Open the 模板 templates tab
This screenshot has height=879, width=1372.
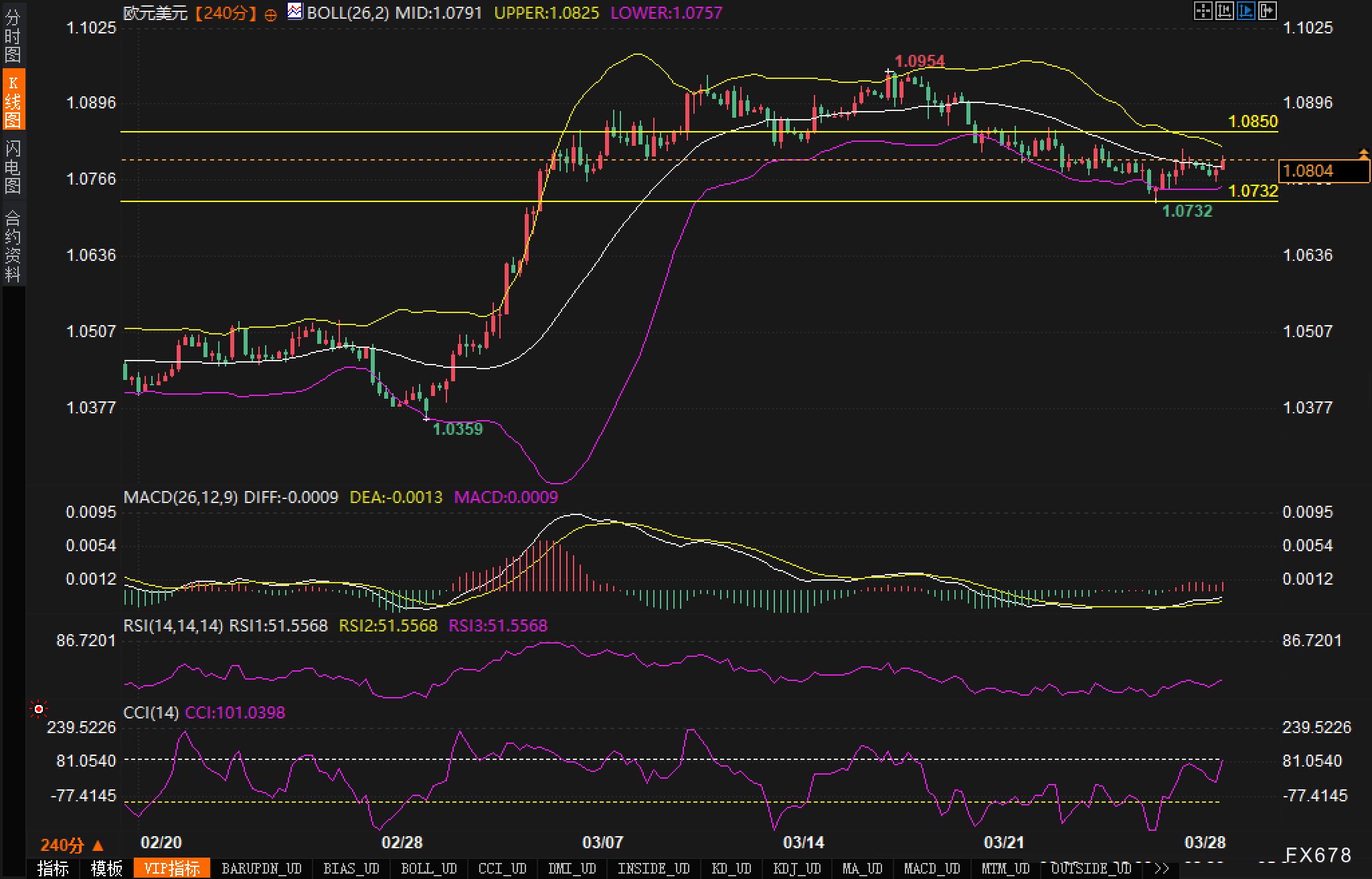tap(106, 868)
